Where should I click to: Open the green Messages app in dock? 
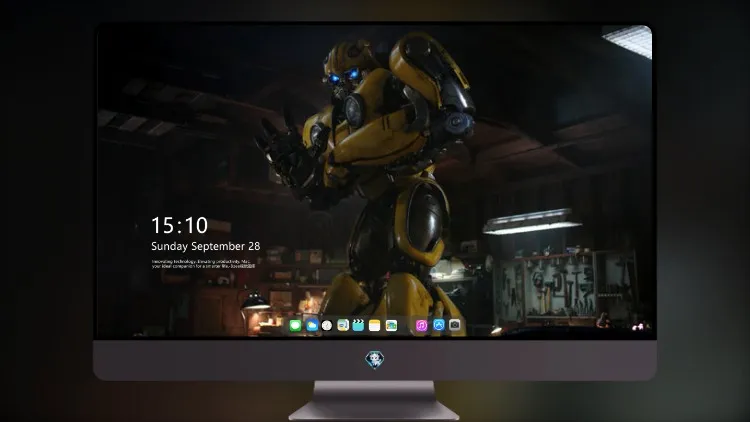(295, 326)
